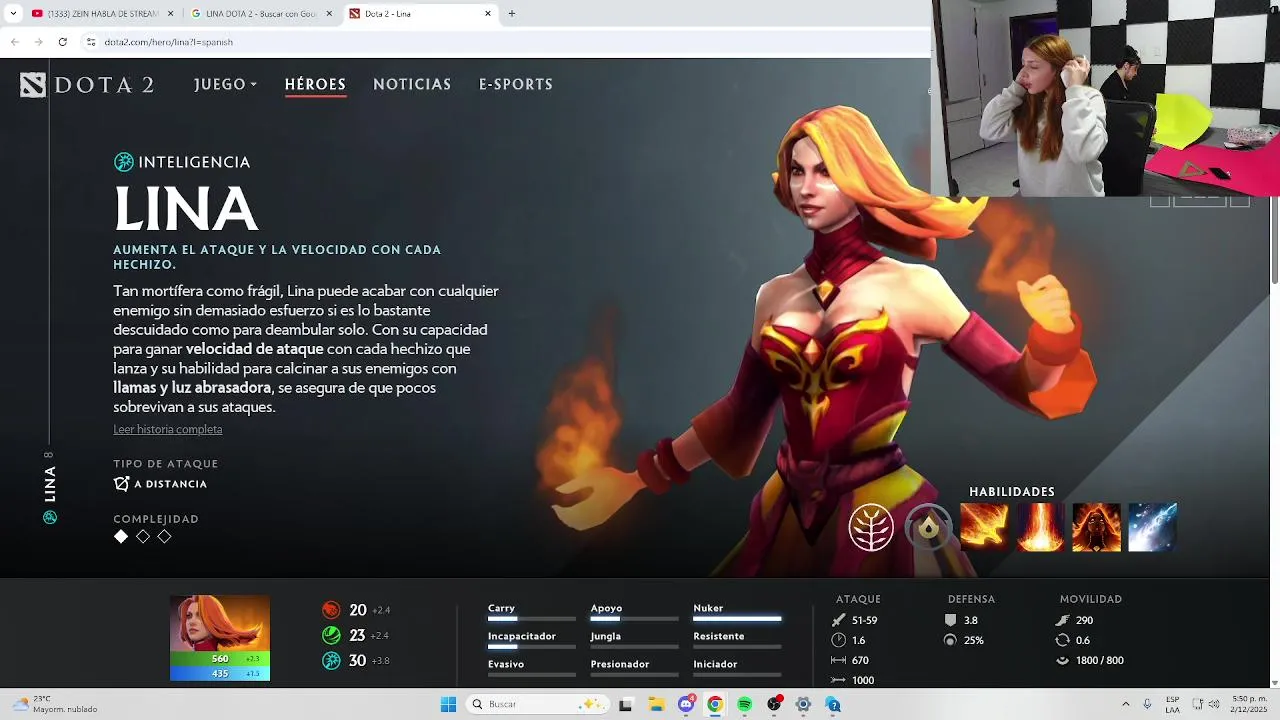The width and height of the screenshot is (1280, 720).
Task: Open a new browser tab
Action: point(512,14)
